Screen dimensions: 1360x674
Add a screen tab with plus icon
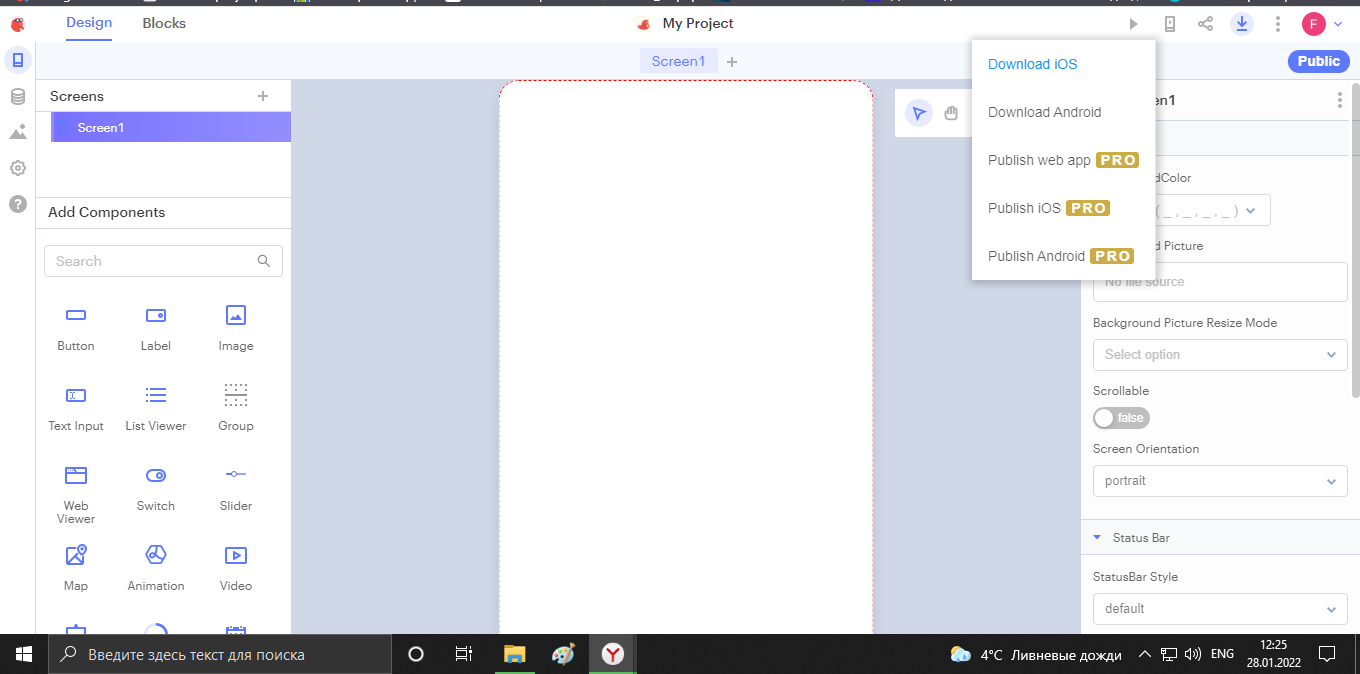click(x=732, y=62)
